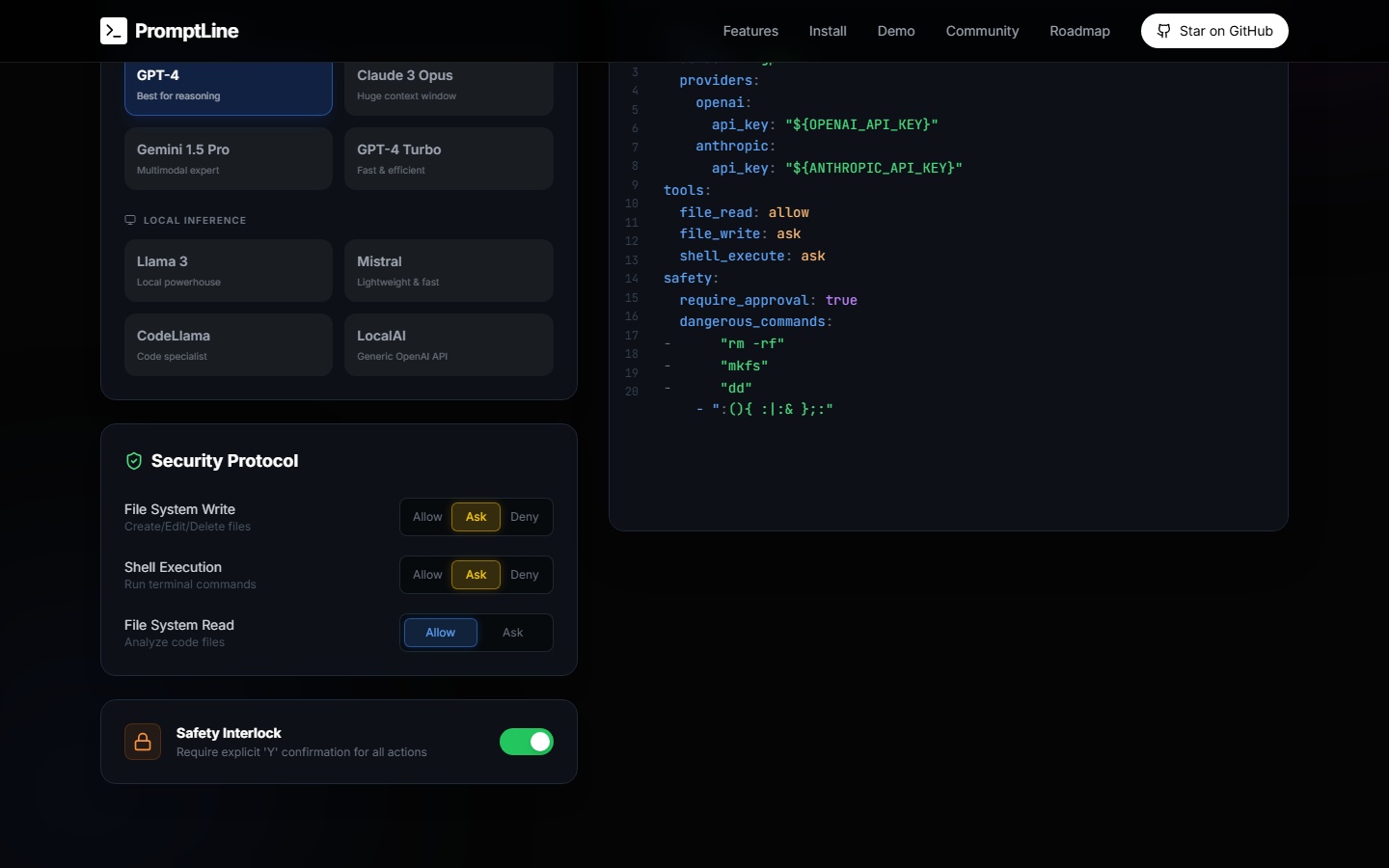Screen dimensions: 1389x868
Task: Click the require_approval line in config
Action: point(768,300)
